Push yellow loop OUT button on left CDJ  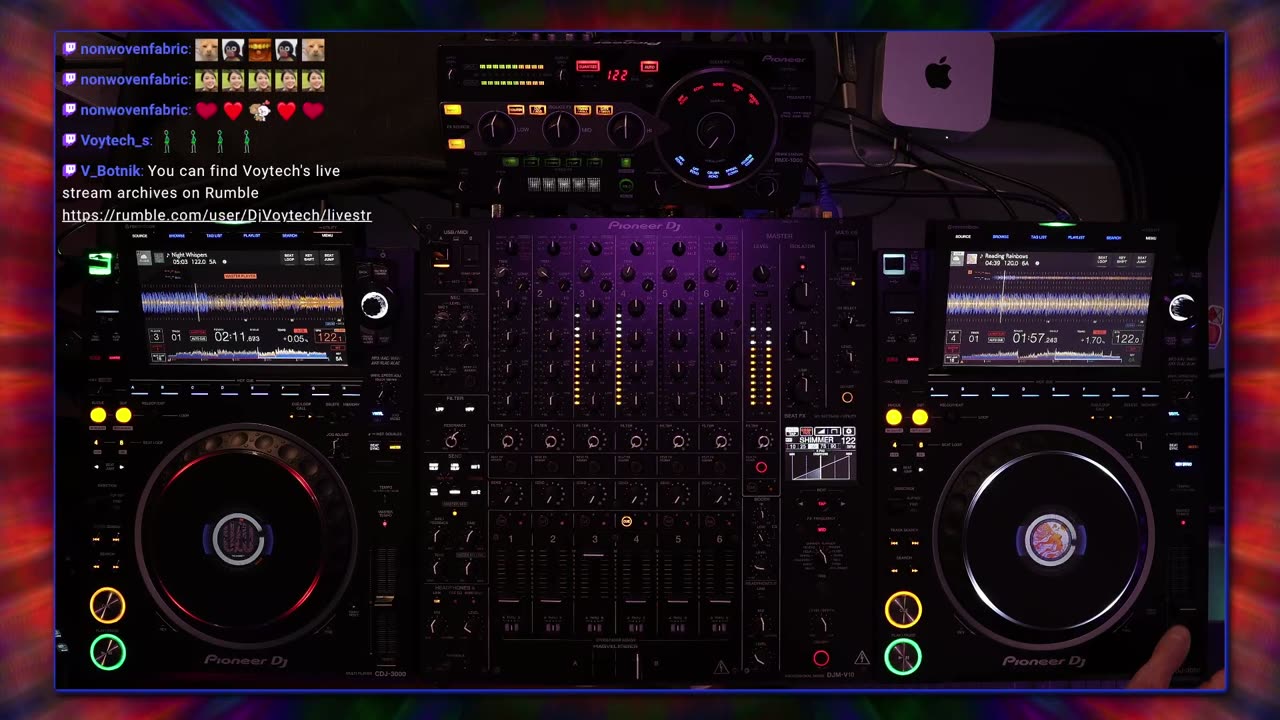[x=123, y=415]
